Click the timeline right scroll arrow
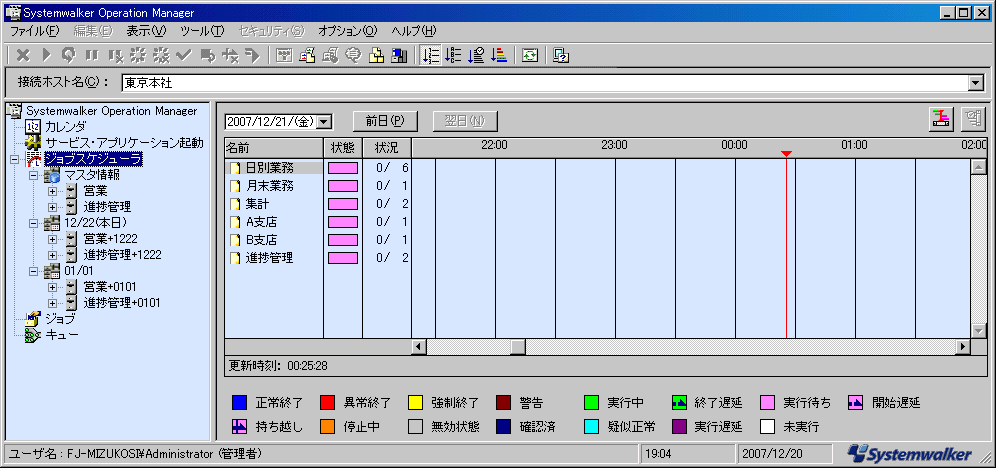Screen dimensions: 996x468 click(x=963, y=347)
